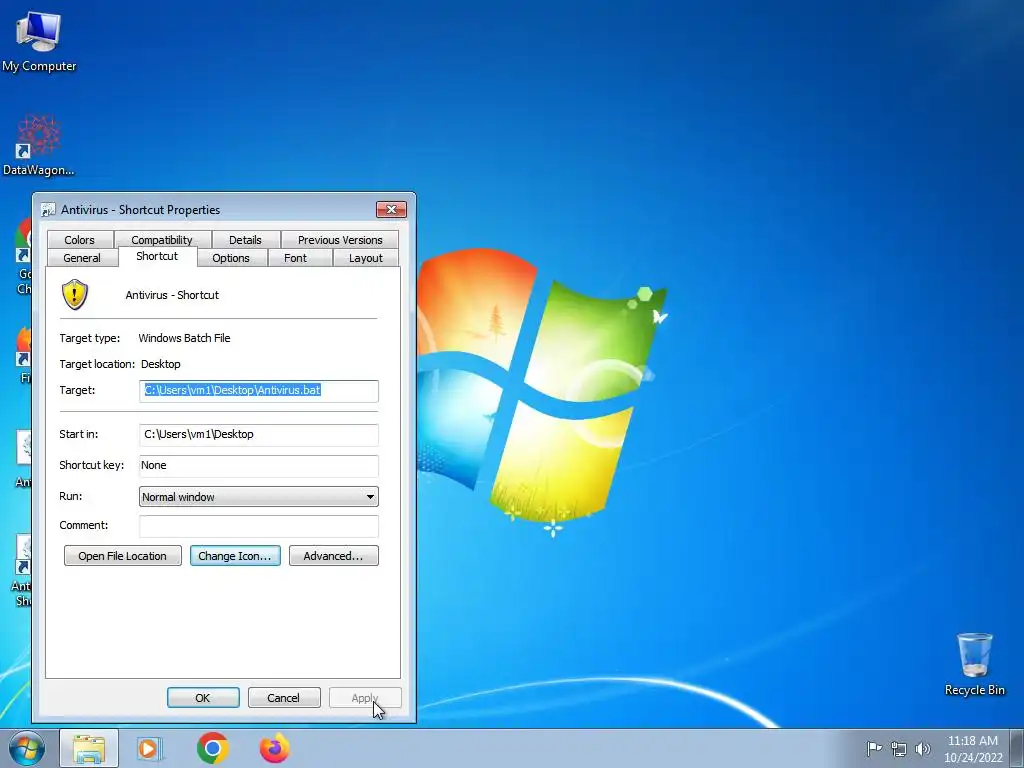Click the Target path field
Viewport: 1024px width, 768px height.
pos(259,391)
